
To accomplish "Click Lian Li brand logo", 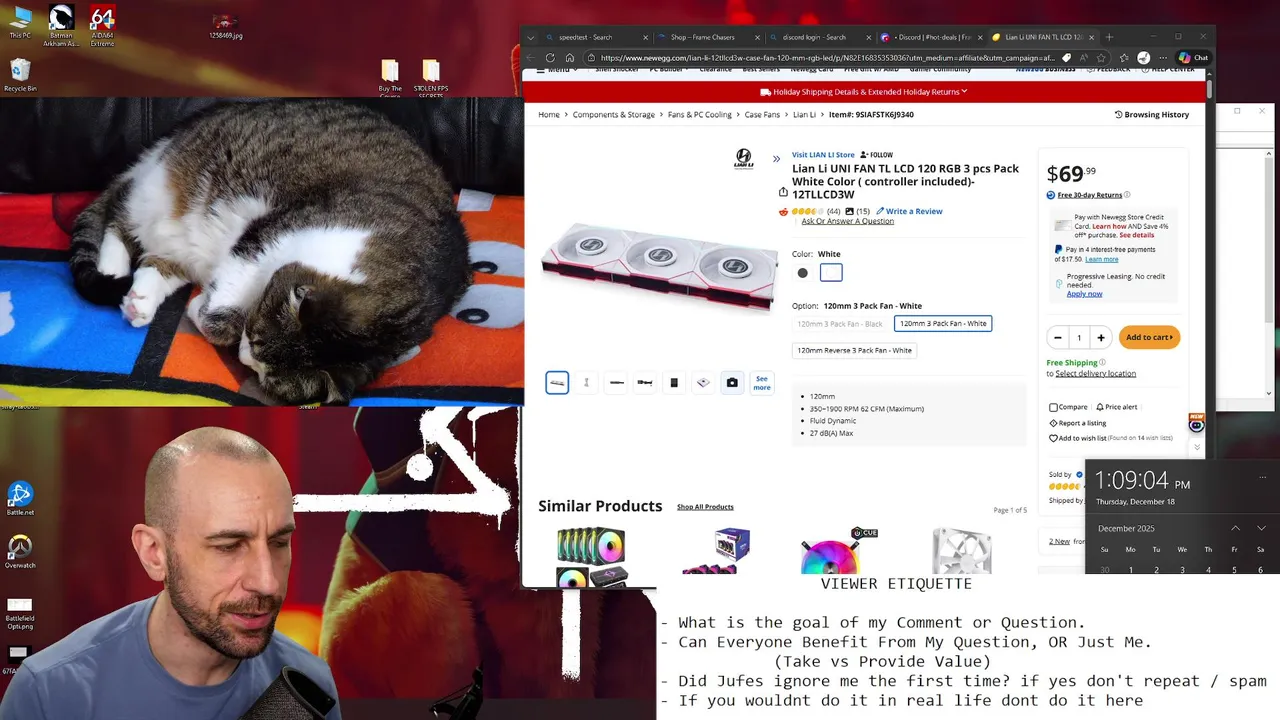I will point(744,158).
